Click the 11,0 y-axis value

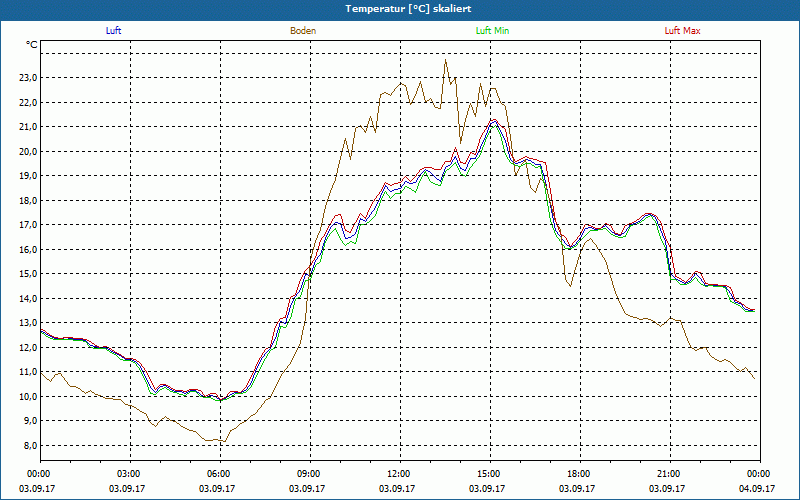pos(29,372)
